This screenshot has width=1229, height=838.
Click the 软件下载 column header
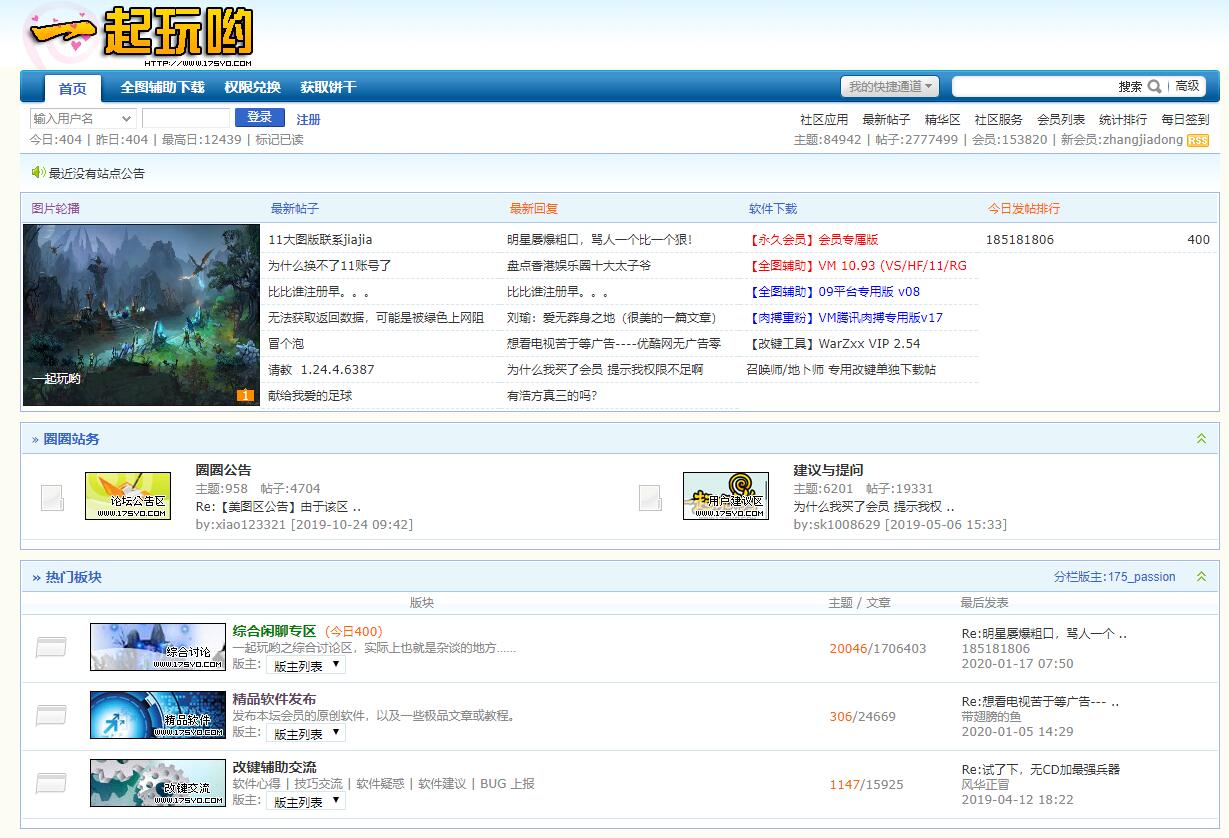point(773,209)
